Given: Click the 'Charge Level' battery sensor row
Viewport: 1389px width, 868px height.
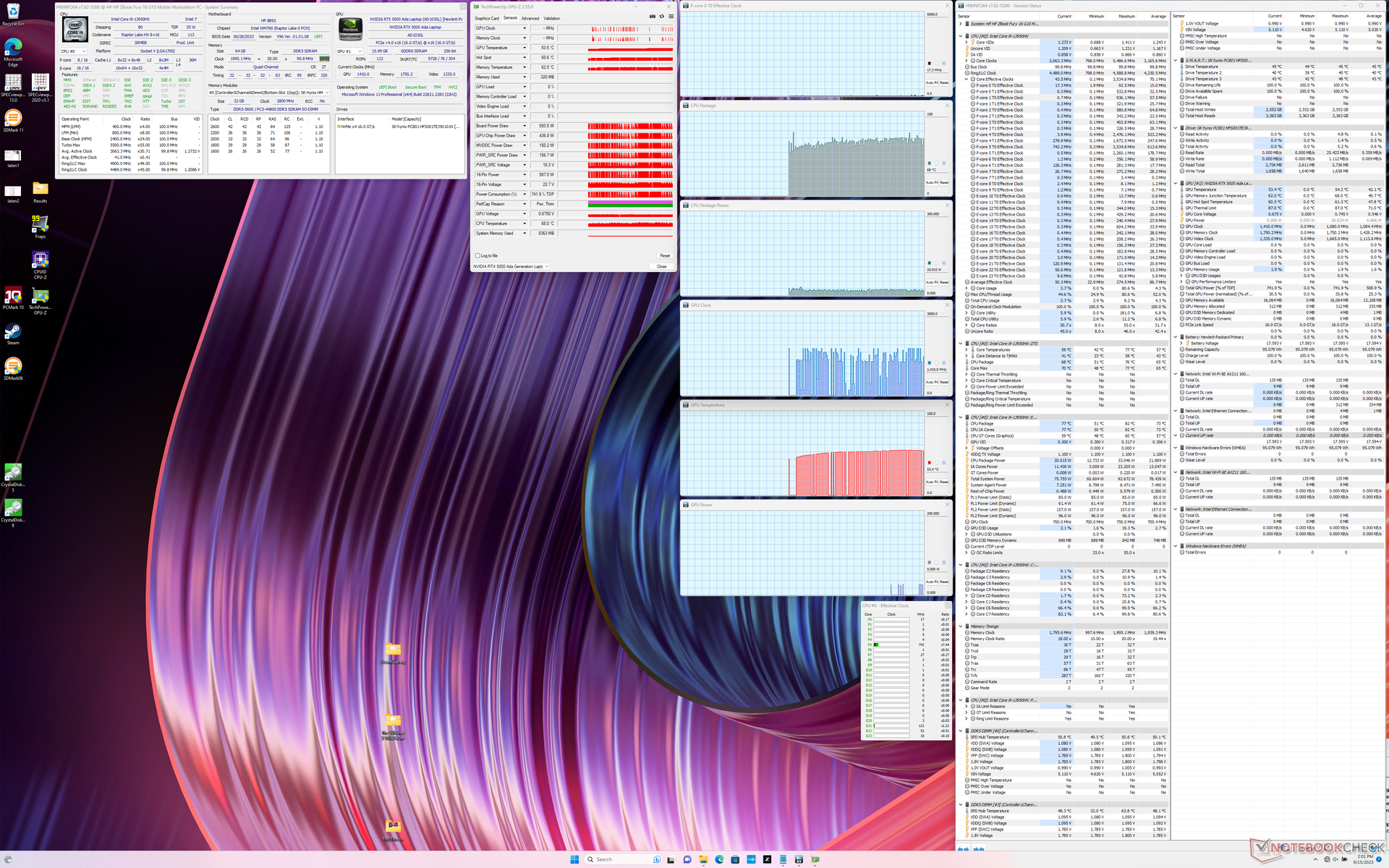Looking at the screenshot, I should 1279,355.
